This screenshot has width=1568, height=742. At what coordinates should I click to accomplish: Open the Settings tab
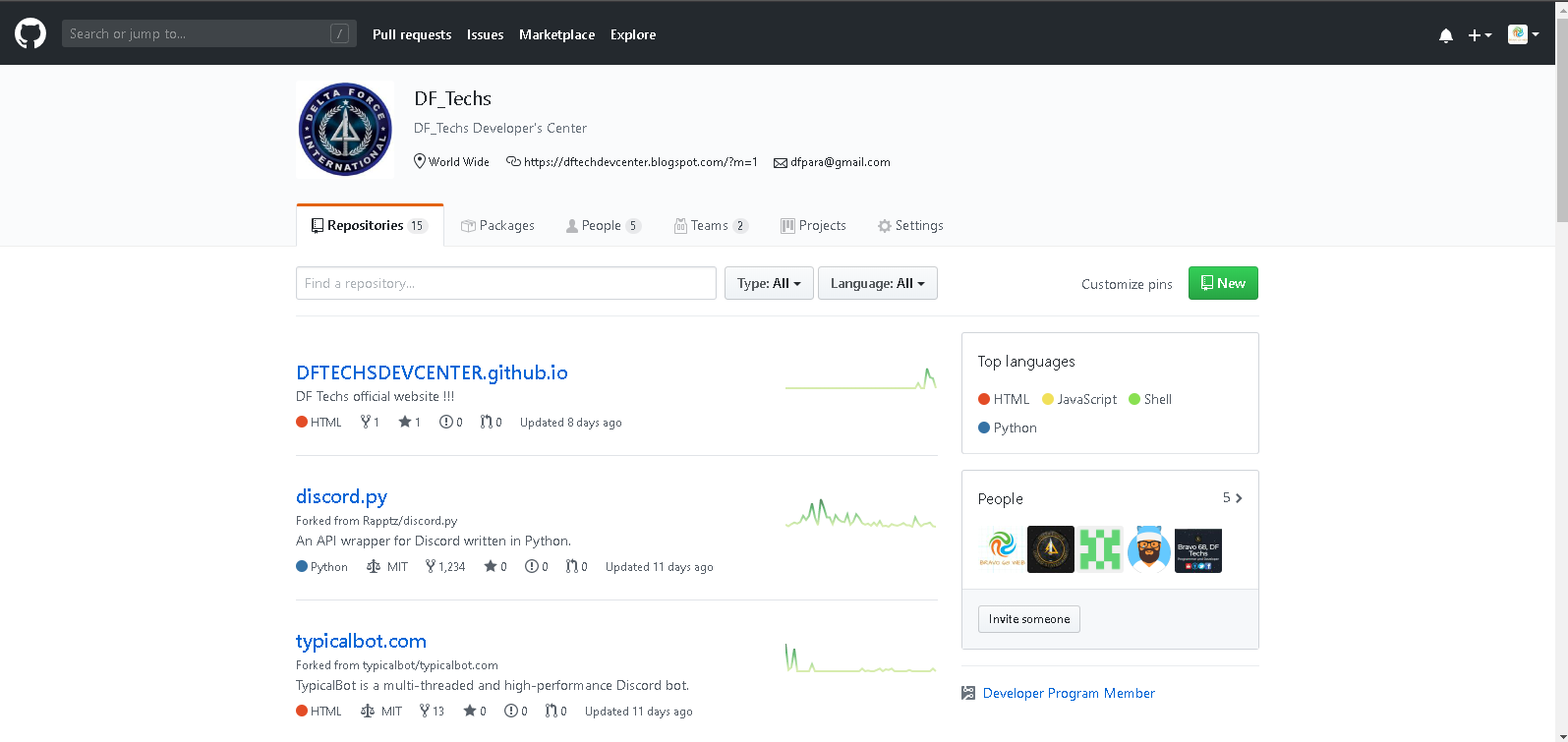(910, 225)
